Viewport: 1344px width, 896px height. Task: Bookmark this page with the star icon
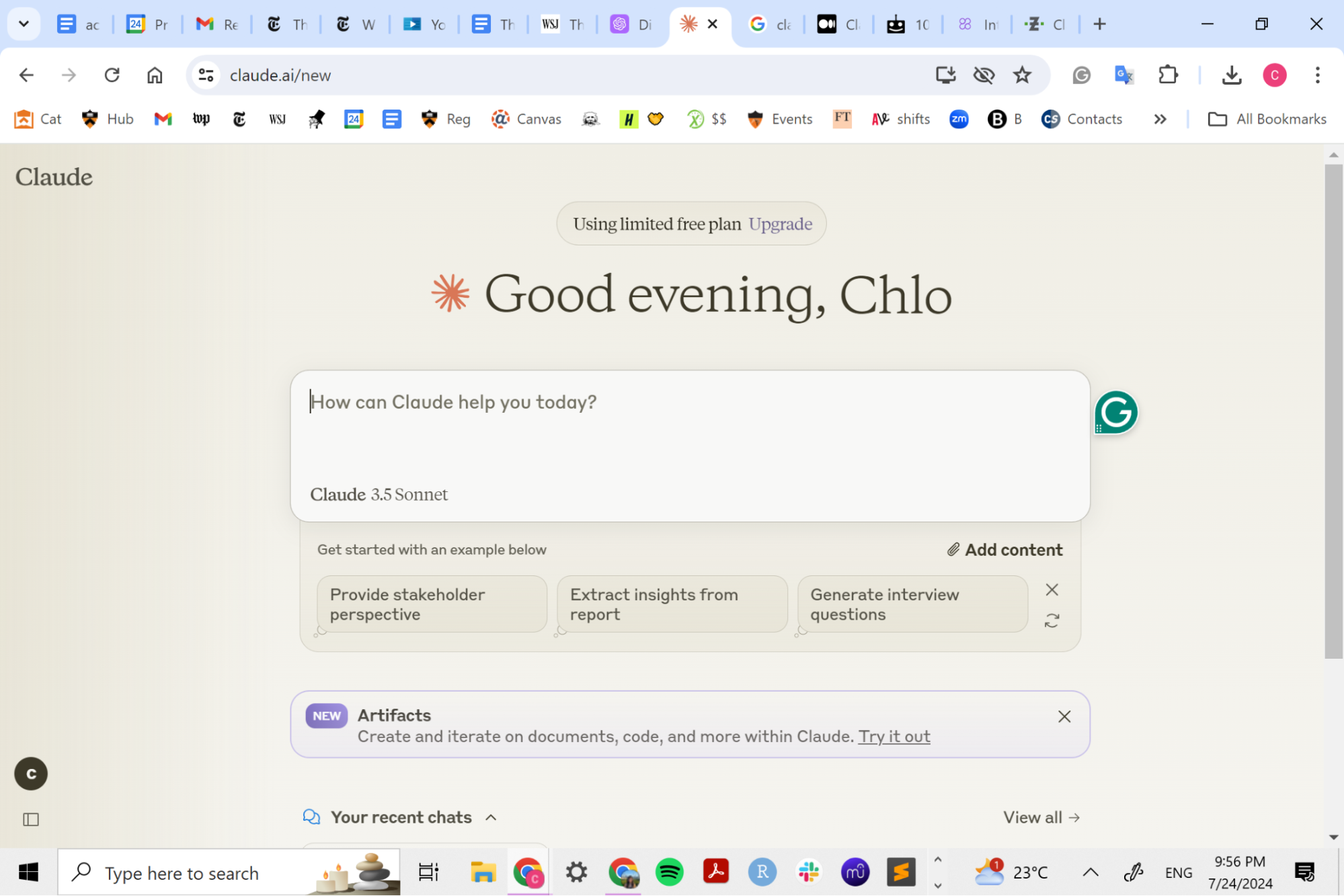pyautogui.click(x=1021, y=75)
